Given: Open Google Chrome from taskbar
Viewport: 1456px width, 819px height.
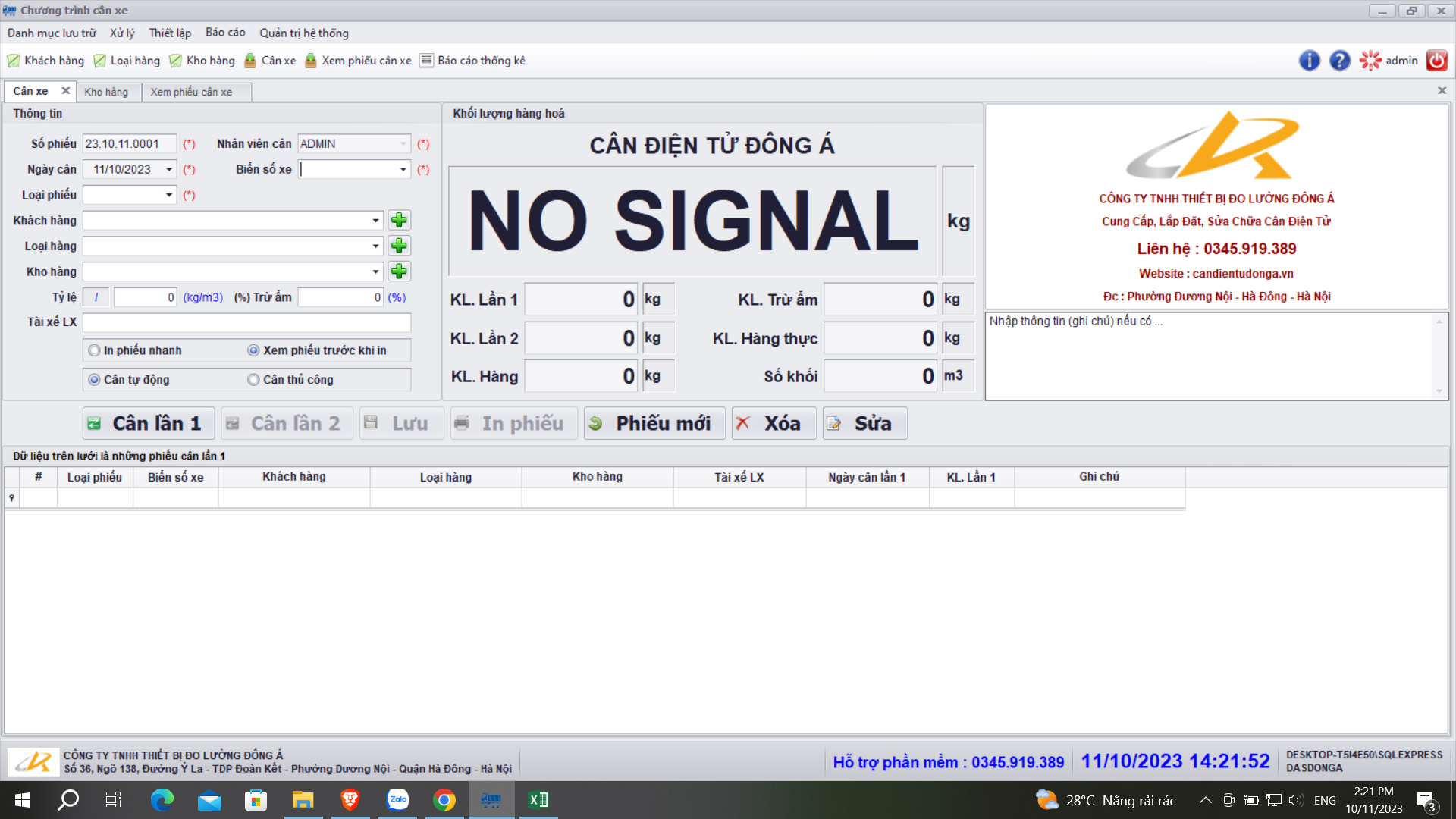Looking at the screenshot, I should pyautogui.click(x=444, y=800).
